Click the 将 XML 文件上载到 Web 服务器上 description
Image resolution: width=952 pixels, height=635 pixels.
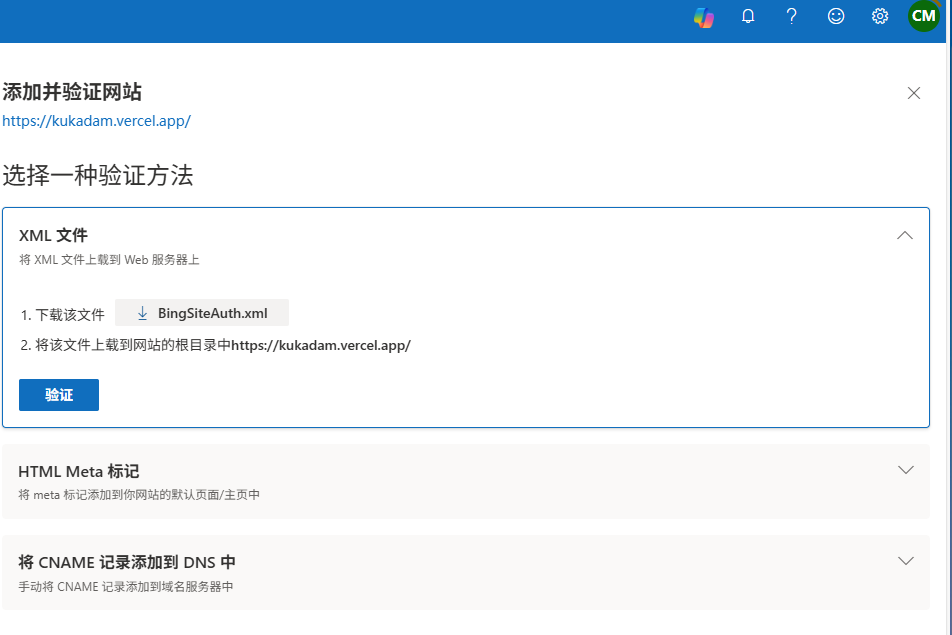(109, 260)
